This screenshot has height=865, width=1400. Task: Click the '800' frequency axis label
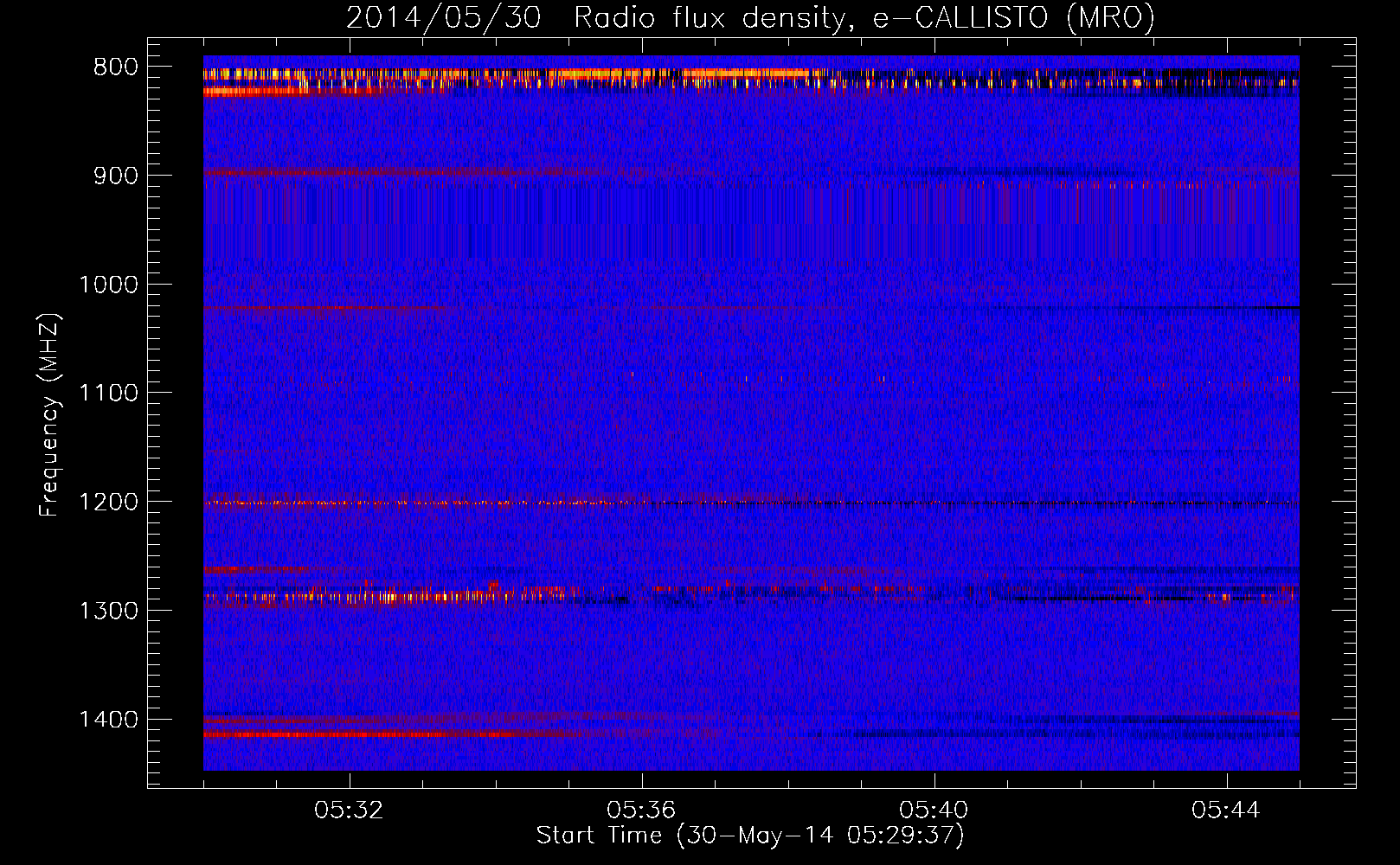115,67
